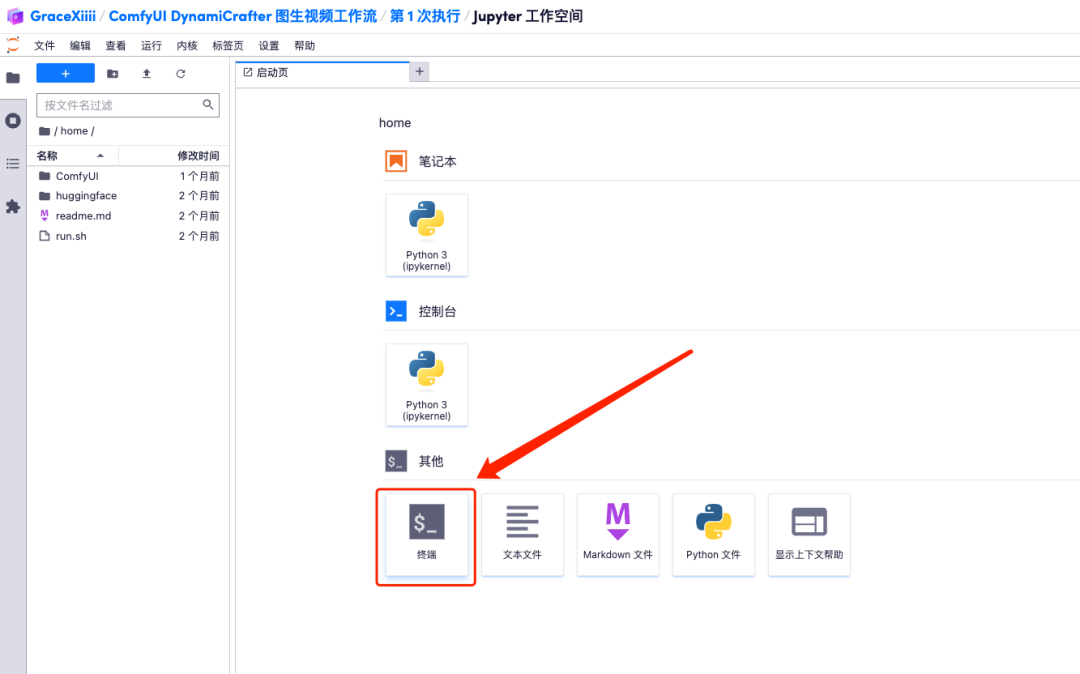Open the Terminal (终端) launcher

(x=426, y=534)
